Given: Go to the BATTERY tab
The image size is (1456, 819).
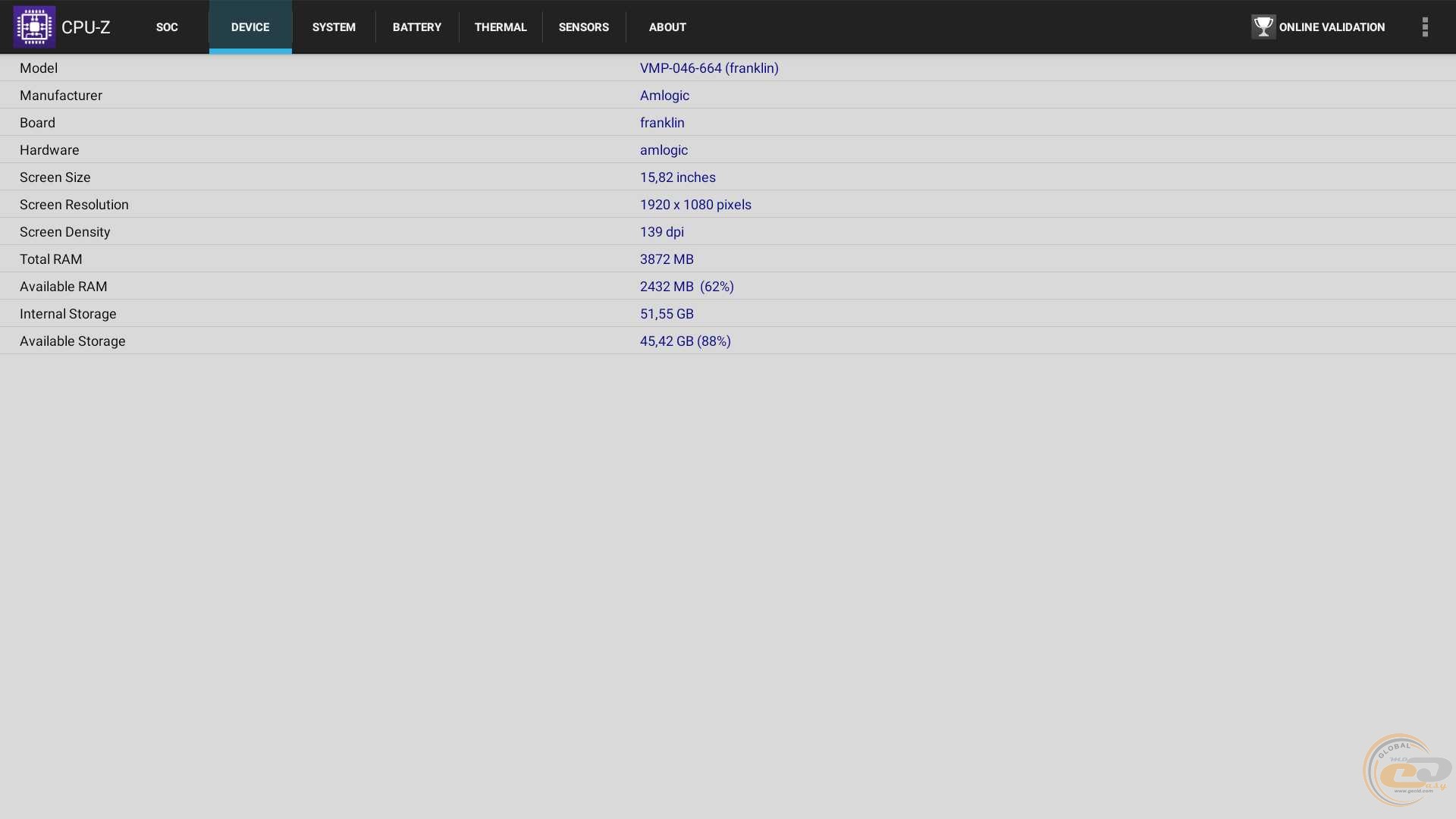Looking at the screenshot, I should tap(417, 27).
